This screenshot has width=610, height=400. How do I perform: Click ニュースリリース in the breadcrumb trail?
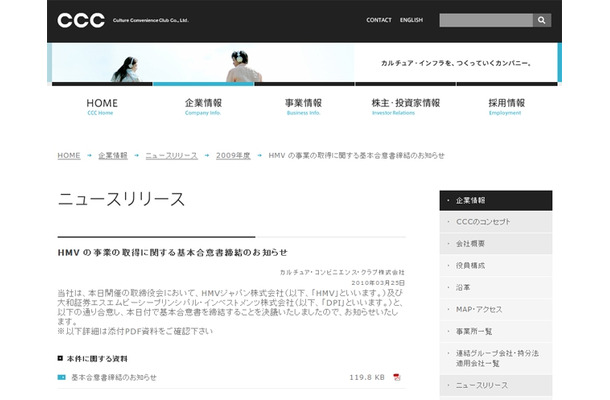(x=172, y=155)
